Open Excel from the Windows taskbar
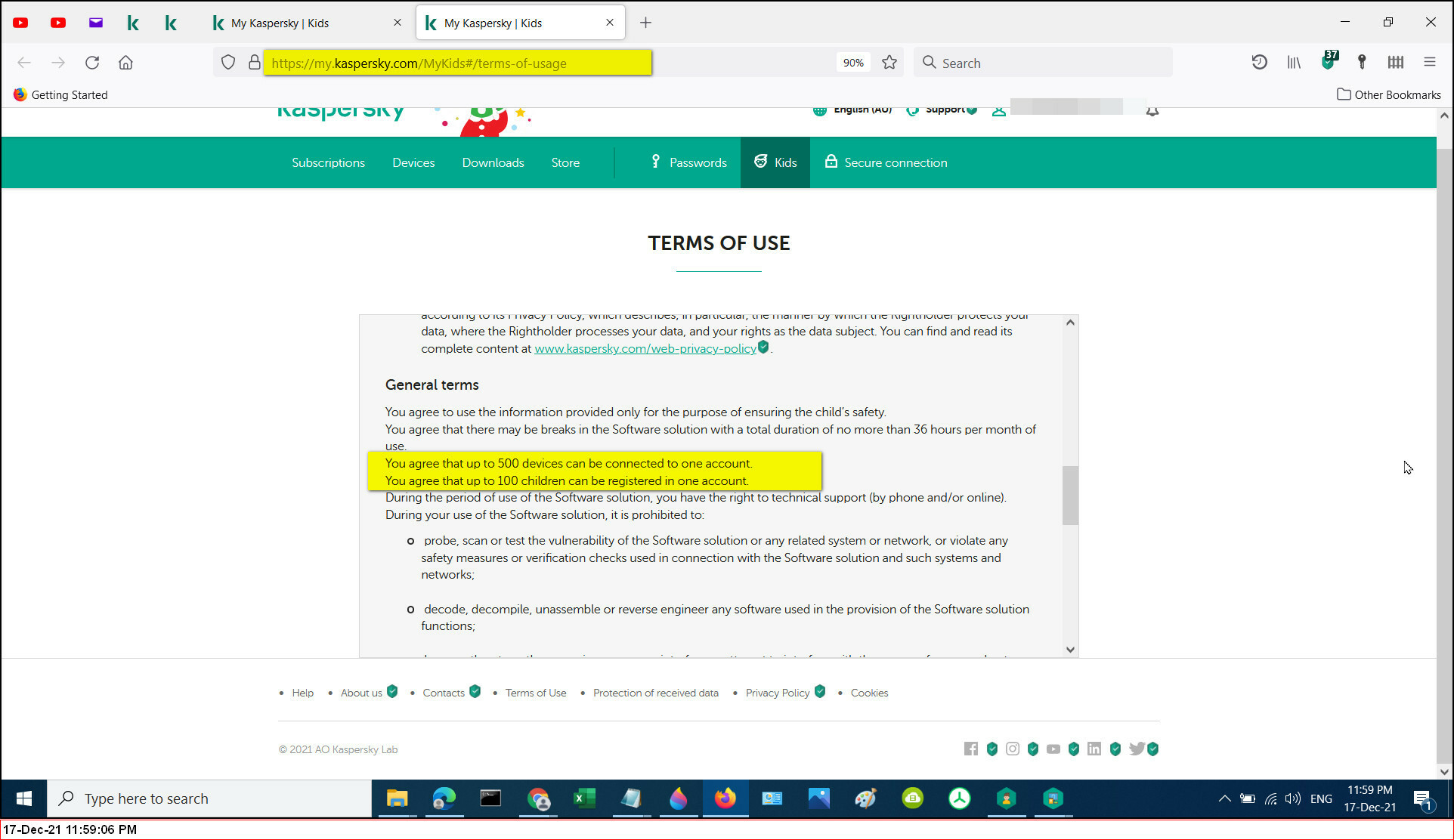 (584, 798)
